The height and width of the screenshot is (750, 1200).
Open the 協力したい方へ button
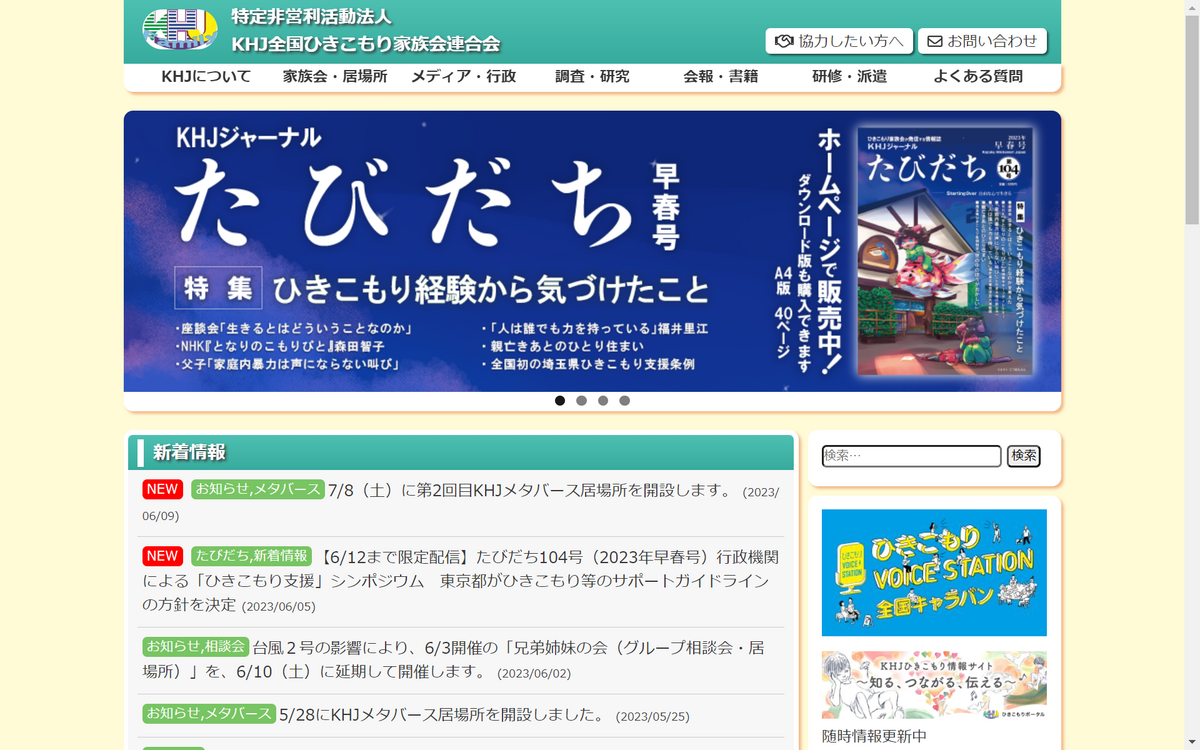[839, 41]
